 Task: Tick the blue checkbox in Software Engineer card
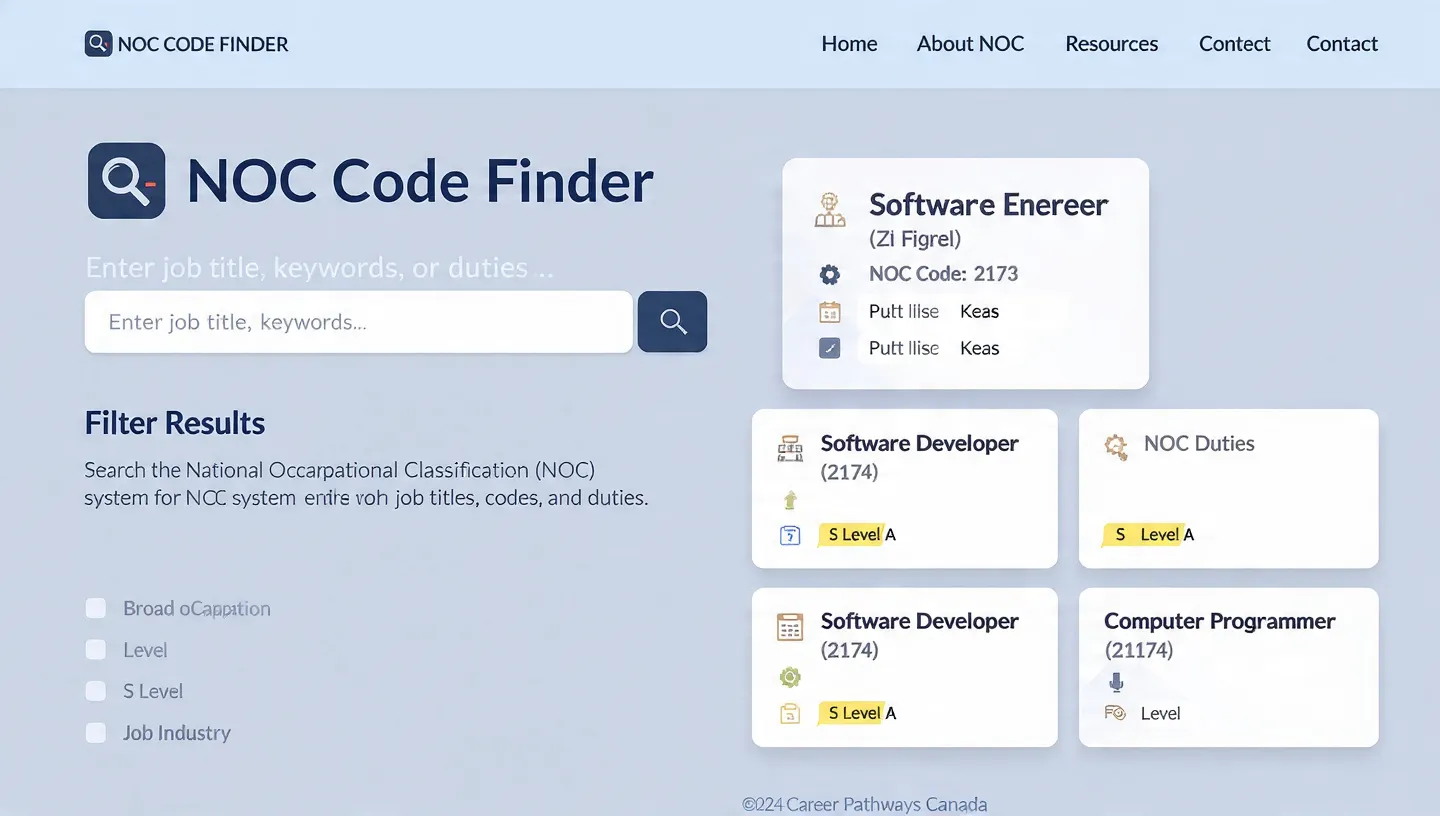coord(829,349)
